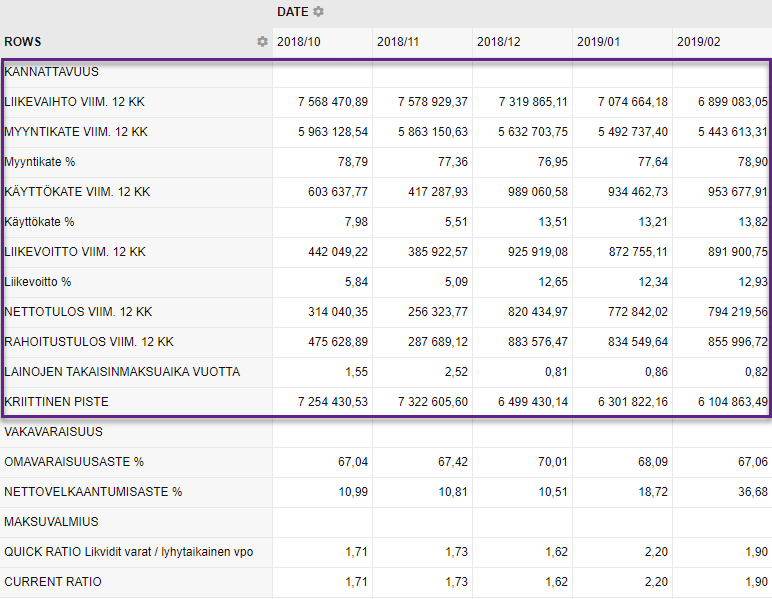Image resolution: width=772 pixels, height=599 pixels.
Task: Select the QUICK RATIO row label
Action: tap(129, 552)
